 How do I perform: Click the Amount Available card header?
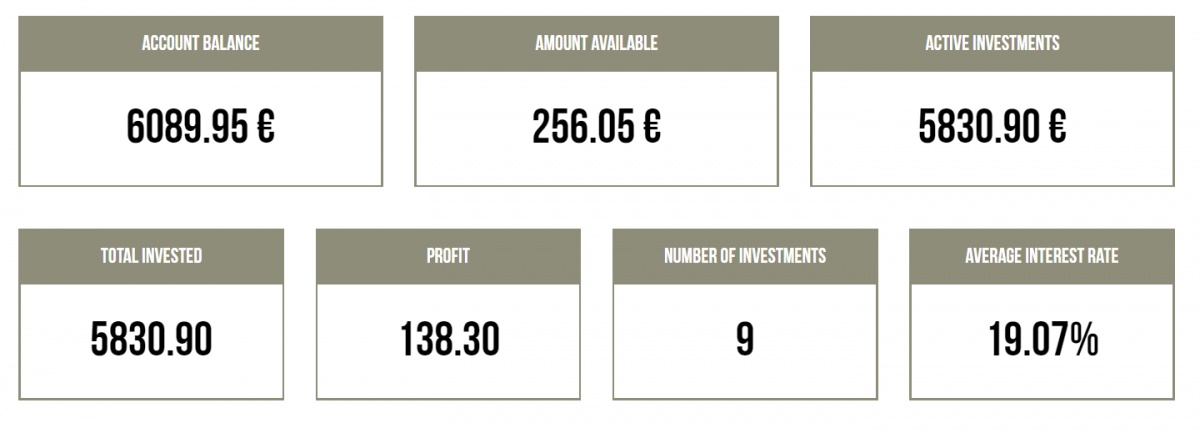596,43
